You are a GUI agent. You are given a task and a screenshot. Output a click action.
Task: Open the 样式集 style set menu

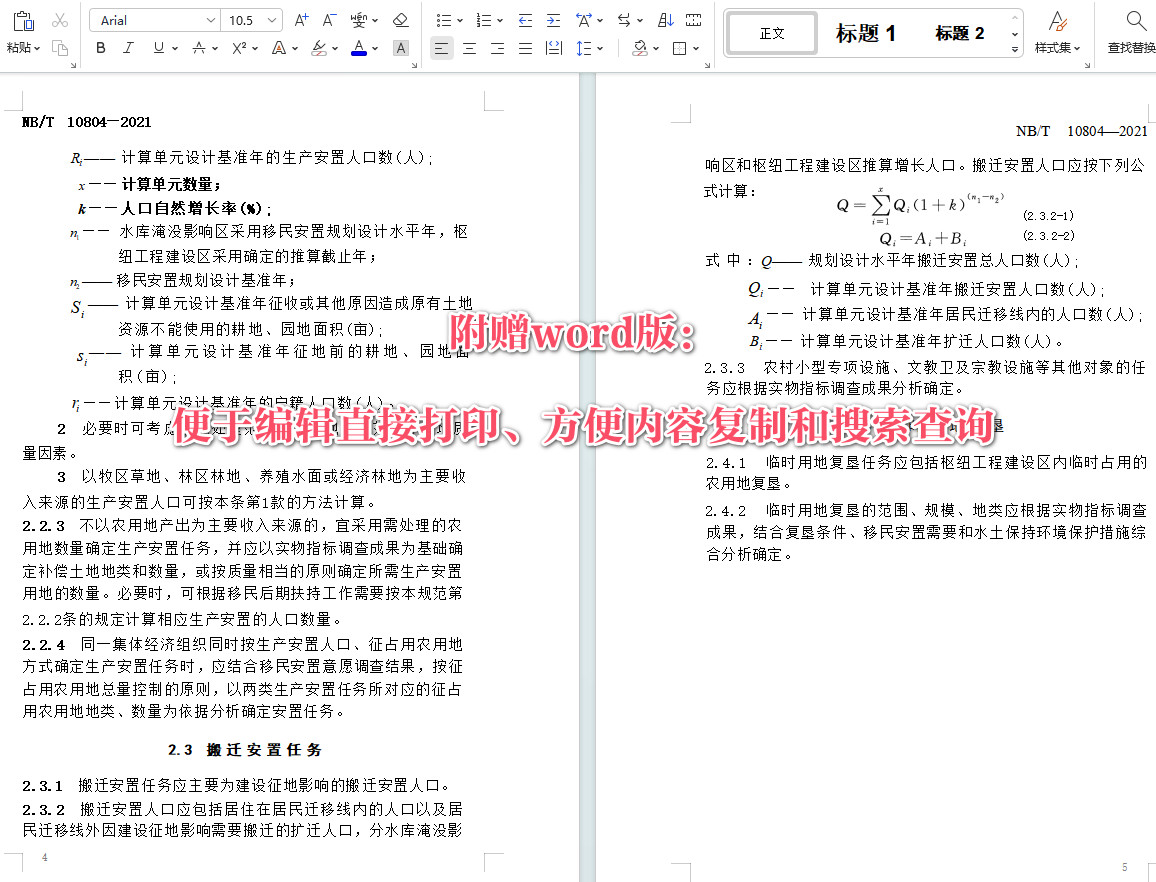point(1058,33)
